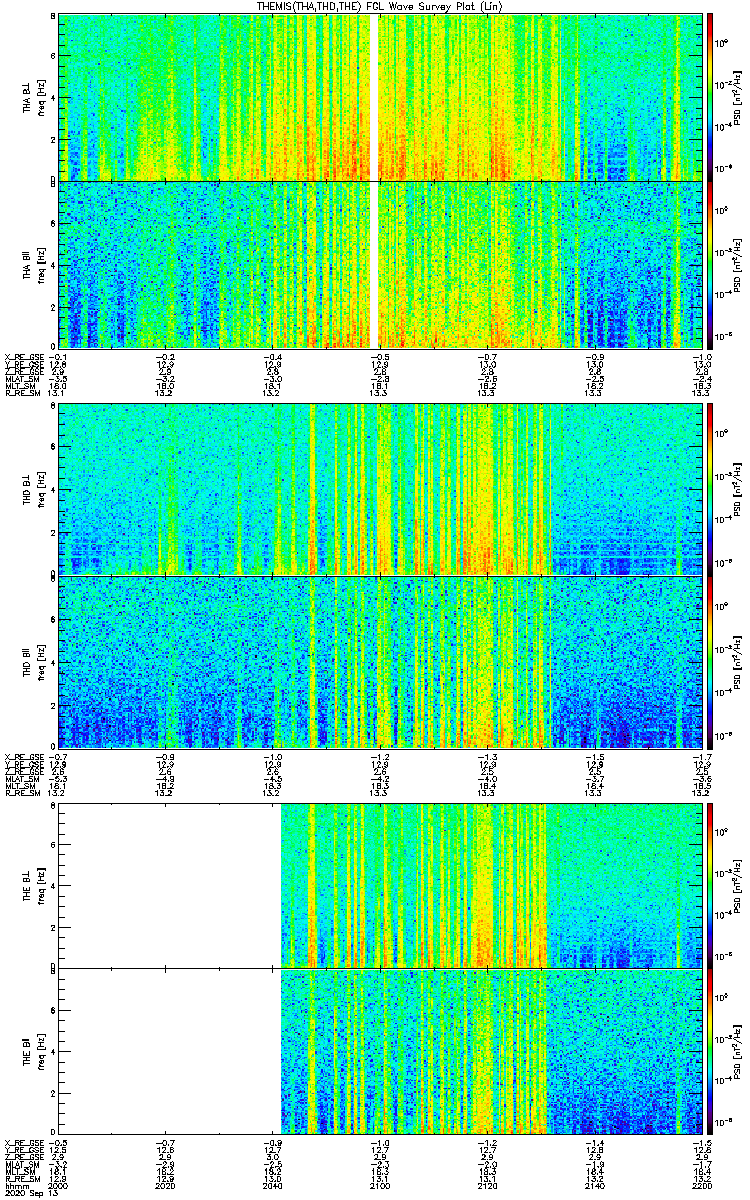Viewport: 750px width, 1200px height.
Task: Click the THE B-perpendicular freq [Hz] axis label
Action: pos(42,886)
